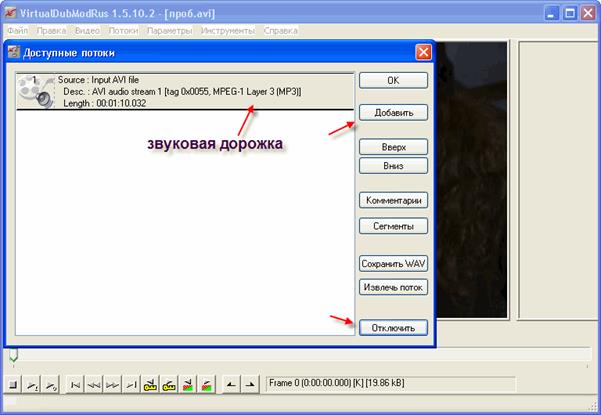Viewport: 601px width, 415px height.
Task: Disable the stream with Отключить
Action: [x=393, y=328]
